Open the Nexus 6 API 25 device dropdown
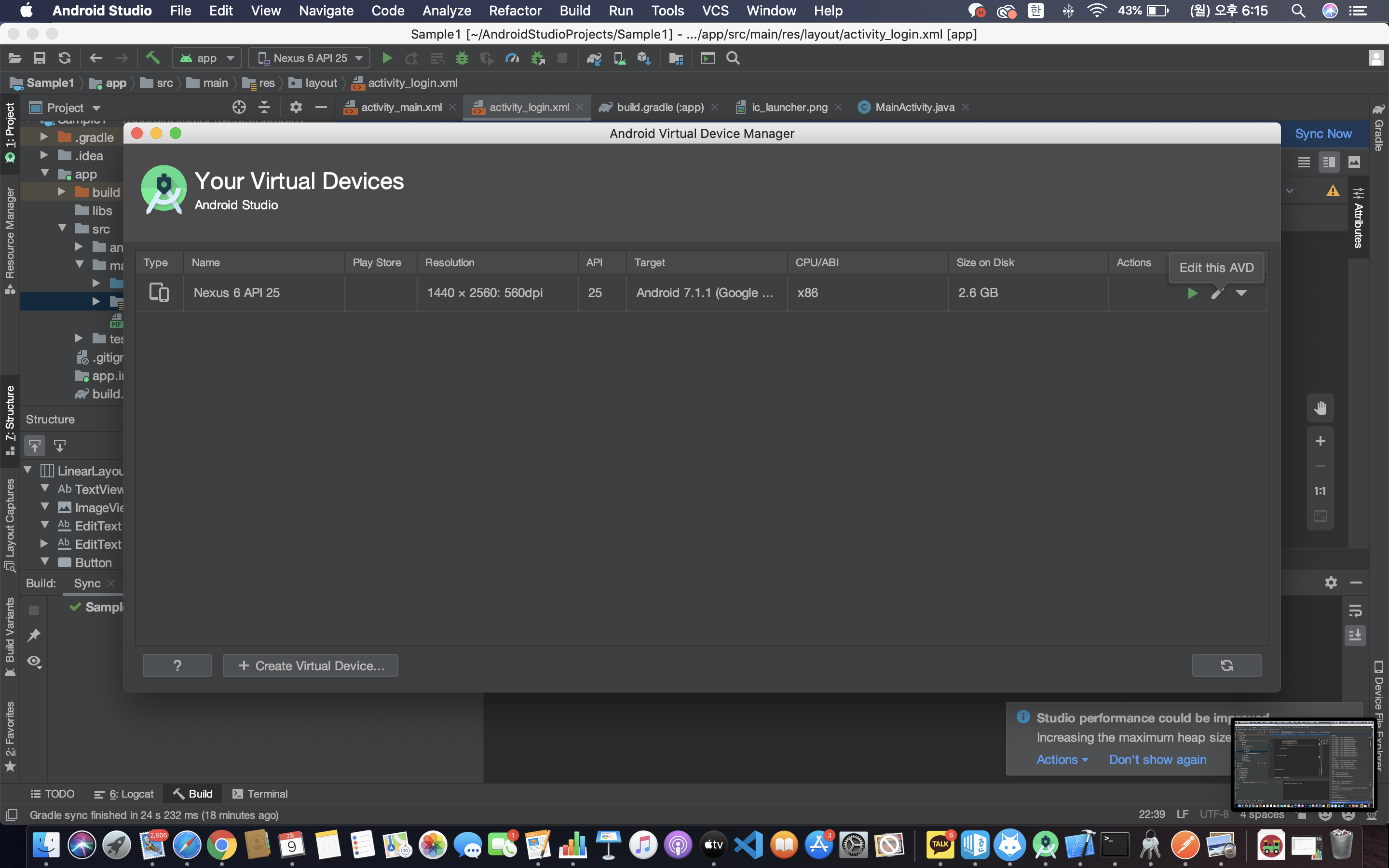 309,58
